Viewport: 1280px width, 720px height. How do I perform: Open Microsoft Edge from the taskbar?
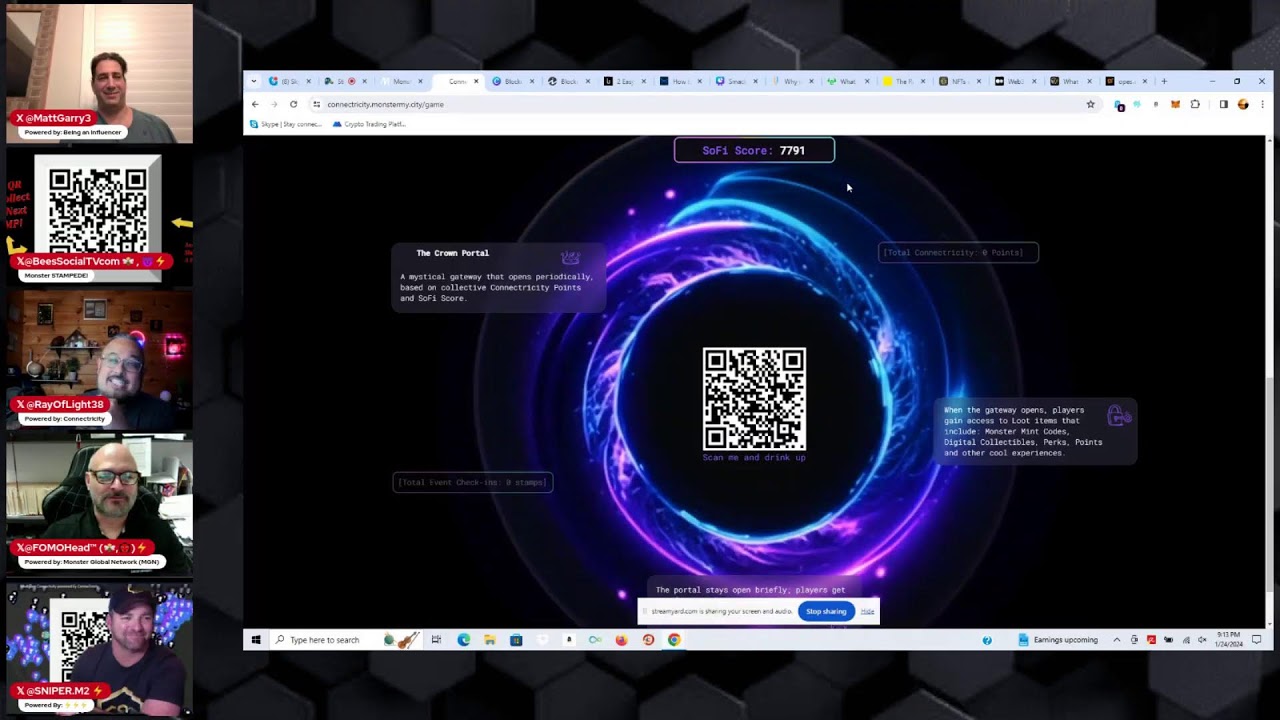[x=463, y=640]
